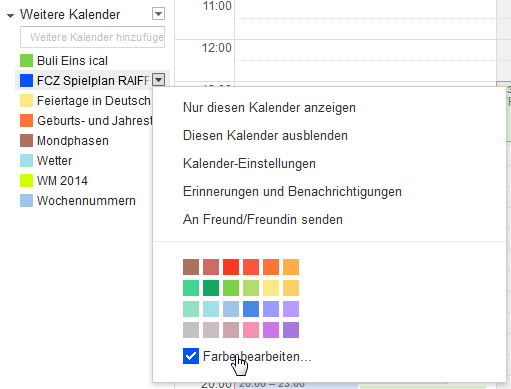The image size is (511, 389).
Task: Select the Feiertage in Deutsch calendar name
Action: click(94, 101)
